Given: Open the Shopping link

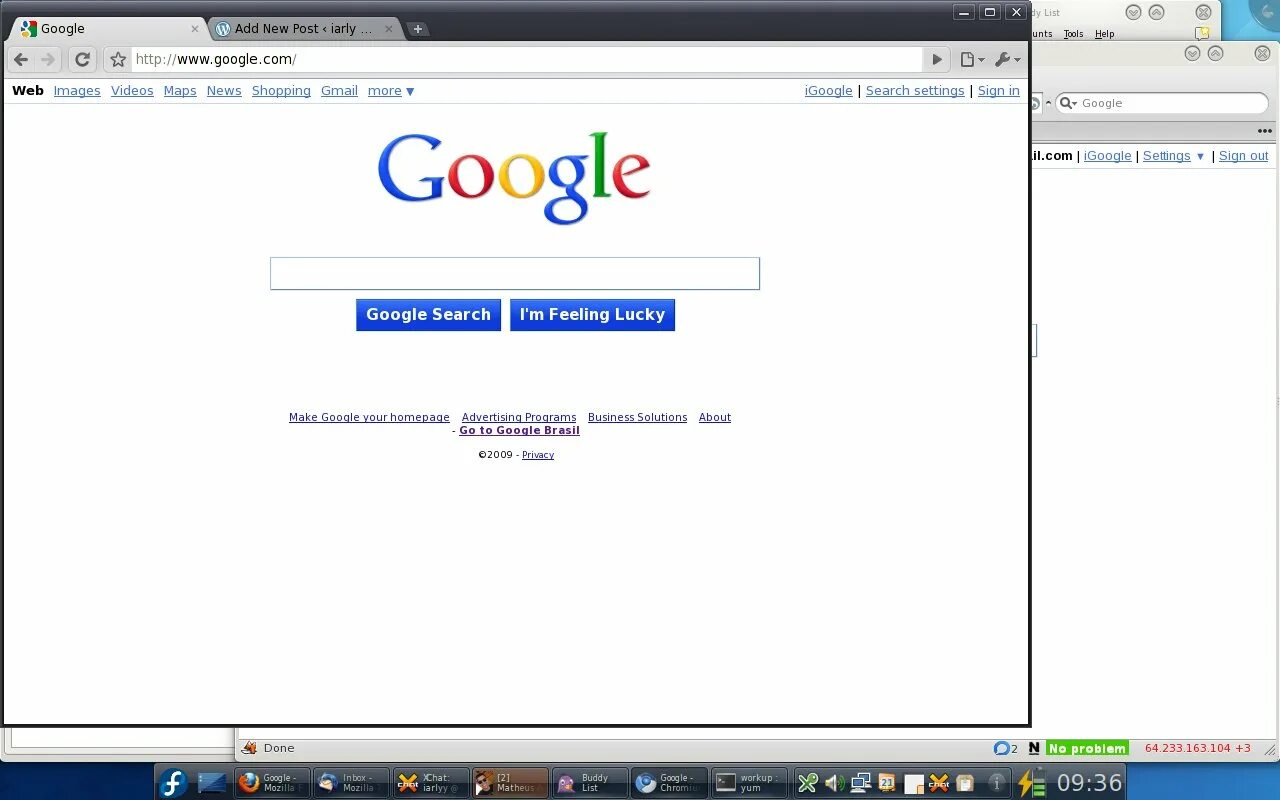Looking at the screenshot, I should click(x=281, y=91).
